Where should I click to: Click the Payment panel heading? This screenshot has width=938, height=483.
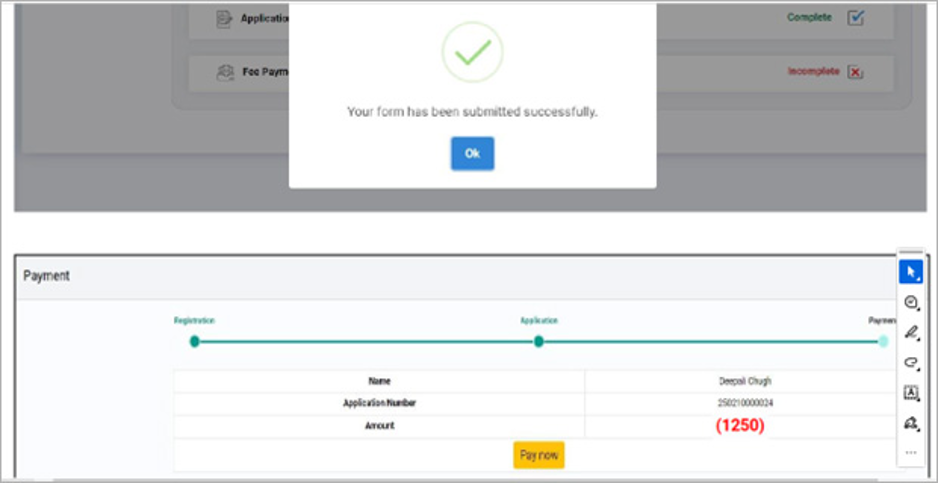pos(47,276)
